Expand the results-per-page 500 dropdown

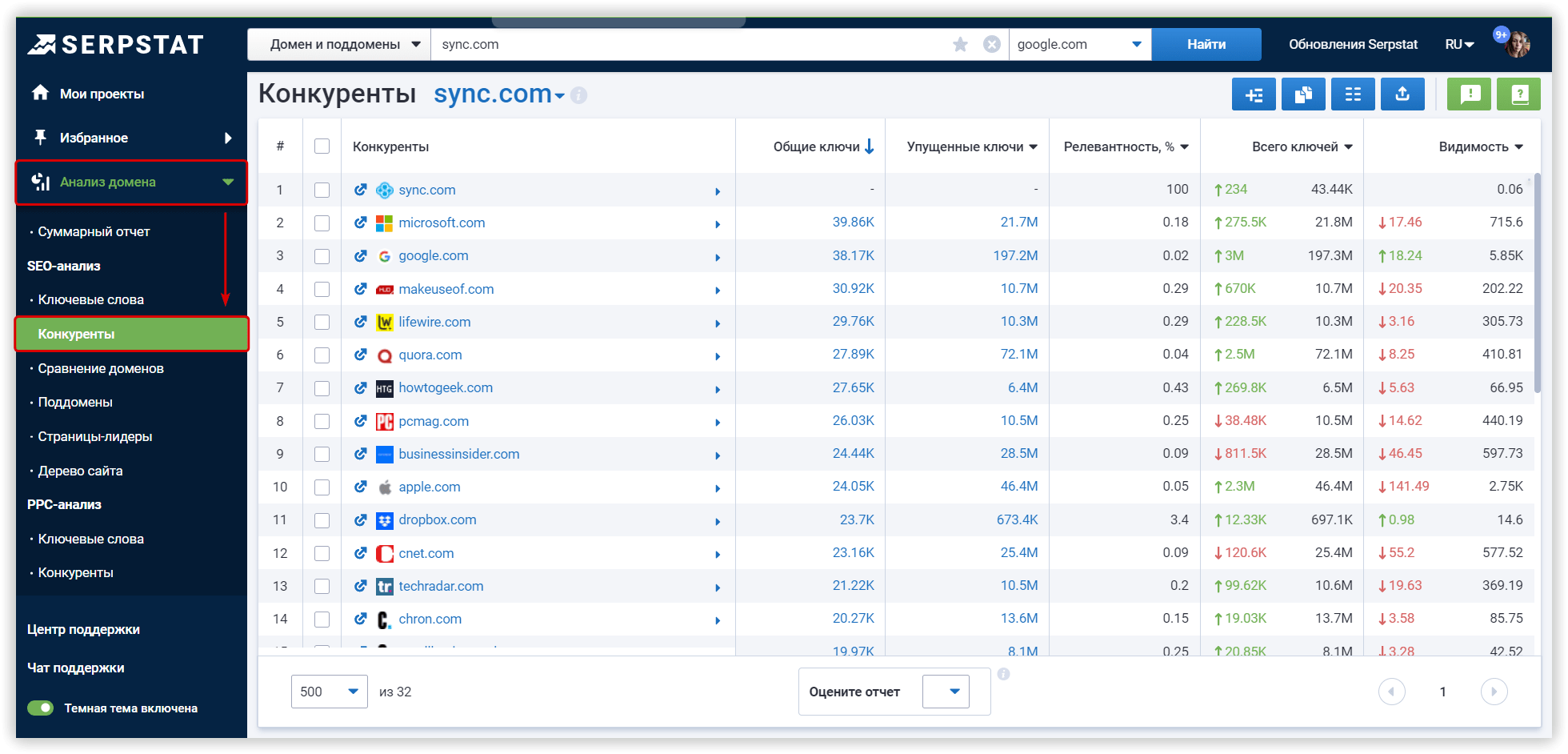coord(329,691)
